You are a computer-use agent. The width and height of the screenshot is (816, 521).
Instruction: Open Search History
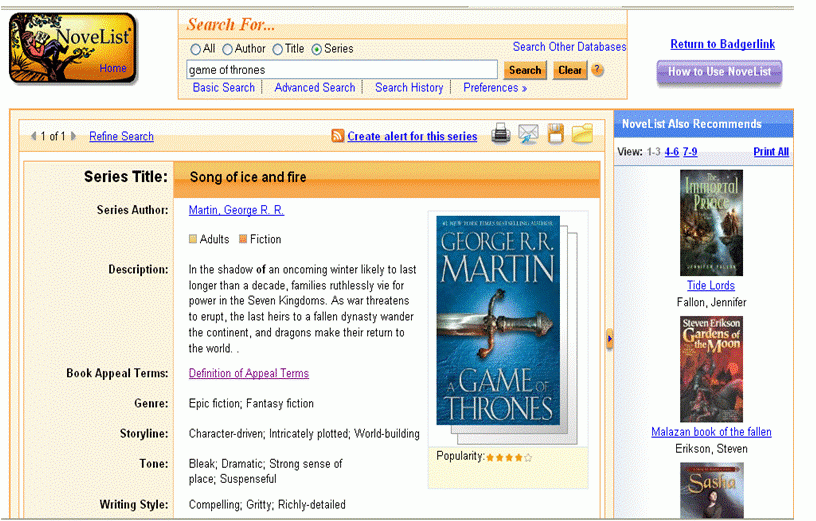[409, 87]
